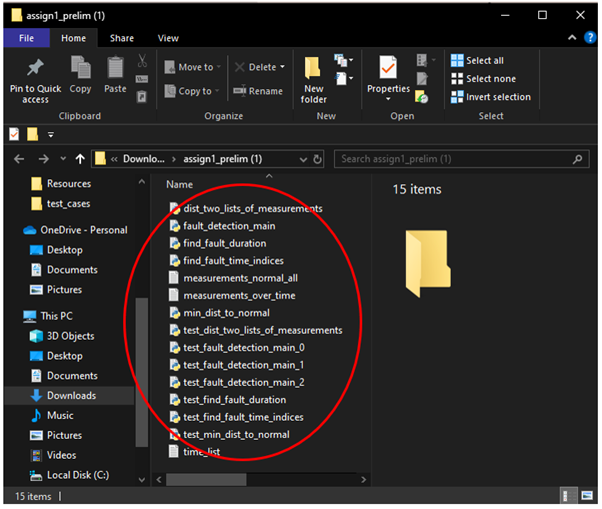Select Resources in the navigation pane
The height and width of the screenshot is (509, 602).
tap(61, 183)
